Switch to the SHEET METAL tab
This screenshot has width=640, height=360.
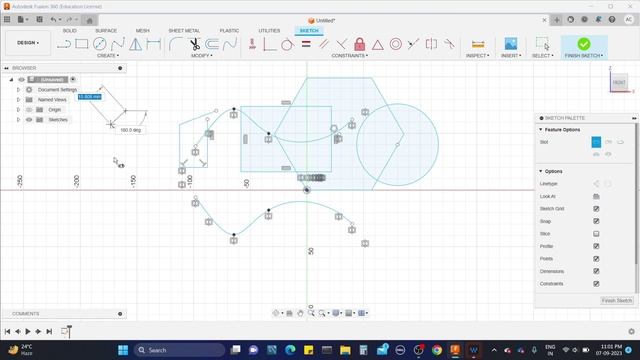coord(184,31)
